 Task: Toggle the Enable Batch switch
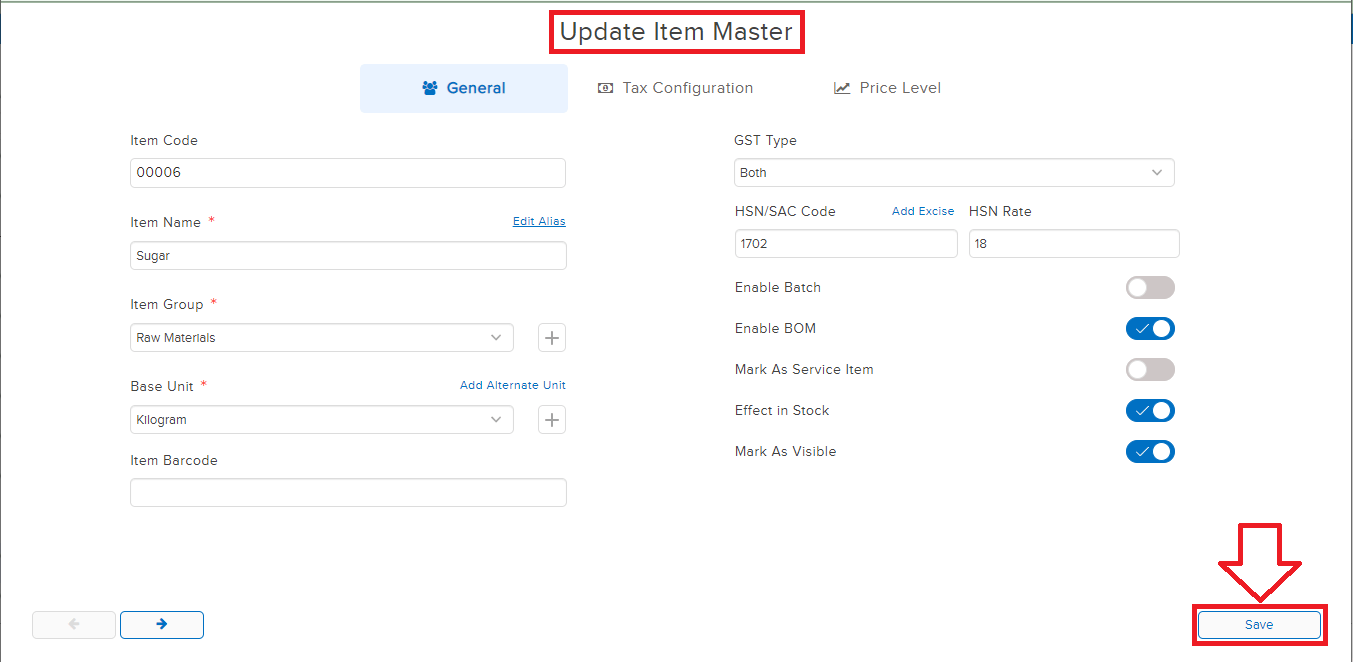click(1149, 288)
